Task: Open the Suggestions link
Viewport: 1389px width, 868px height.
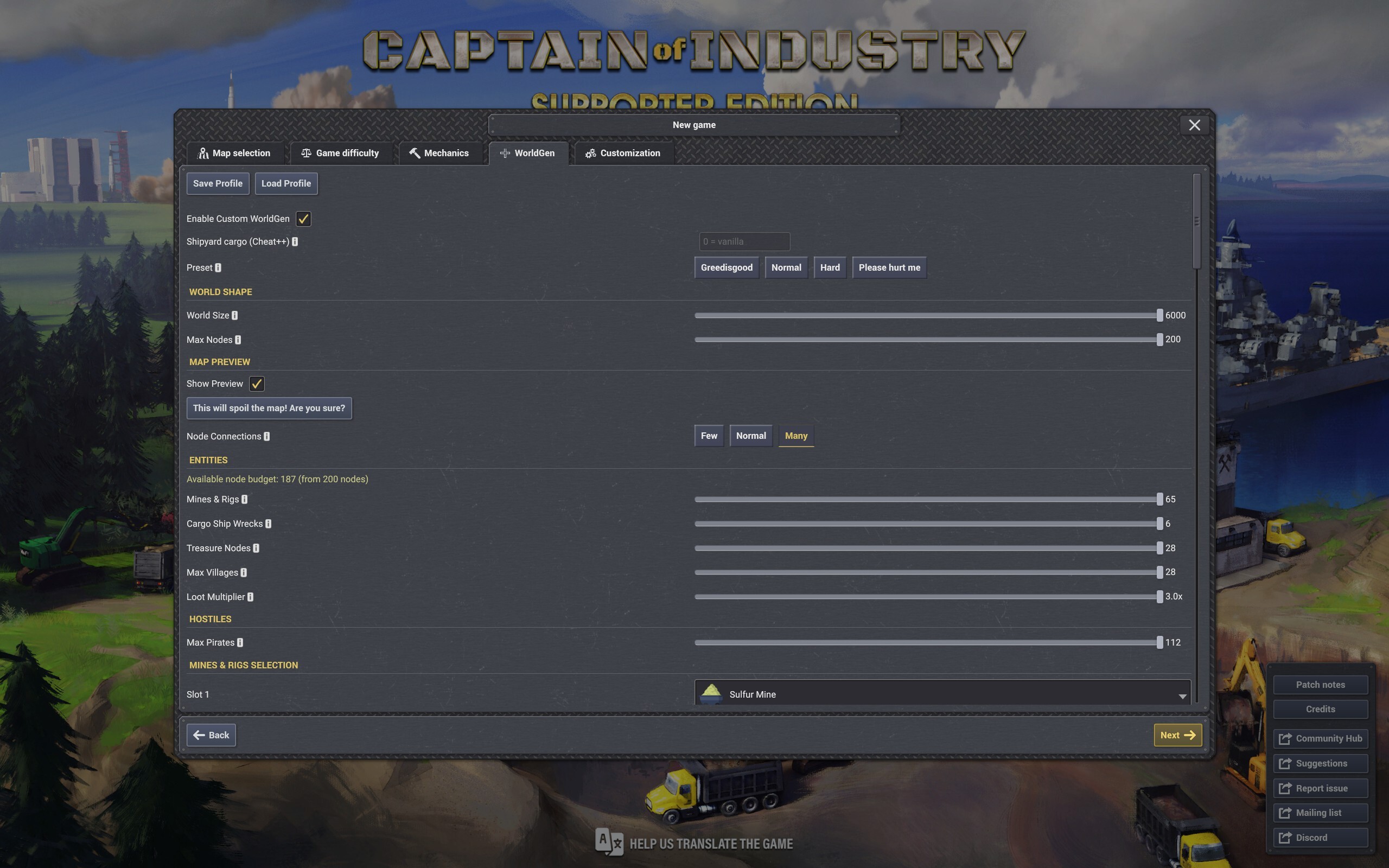Action: (x=1320, y=763)
